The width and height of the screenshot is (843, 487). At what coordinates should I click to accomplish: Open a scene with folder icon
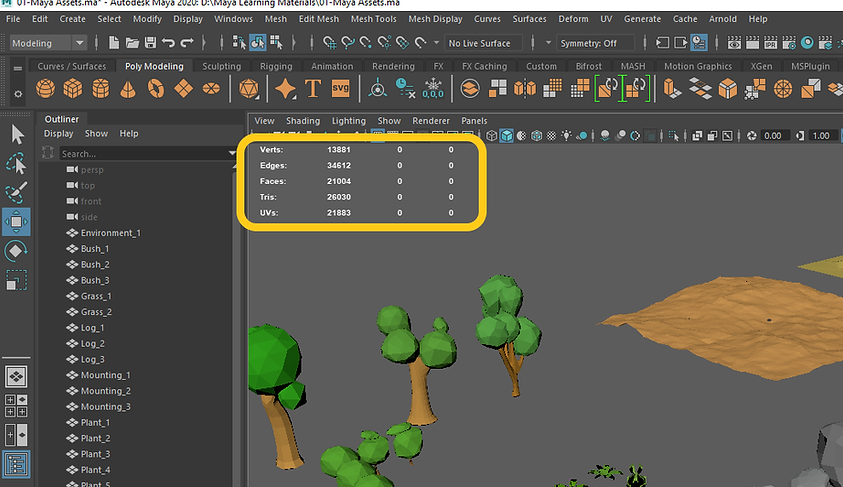[132, 42]
